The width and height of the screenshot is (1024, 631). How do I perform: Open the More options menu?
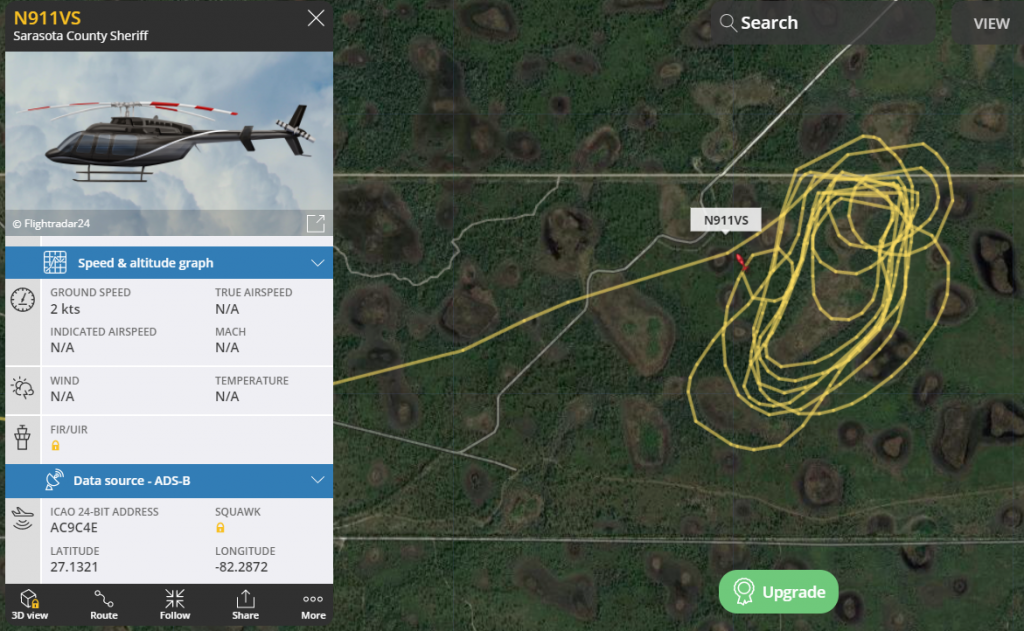click(313, 604)
